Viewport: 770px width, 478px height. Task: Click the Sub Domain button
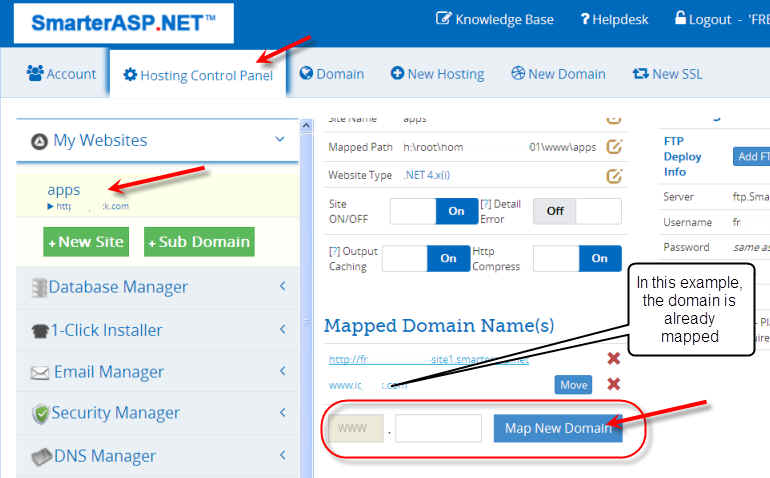click(199, 242)
